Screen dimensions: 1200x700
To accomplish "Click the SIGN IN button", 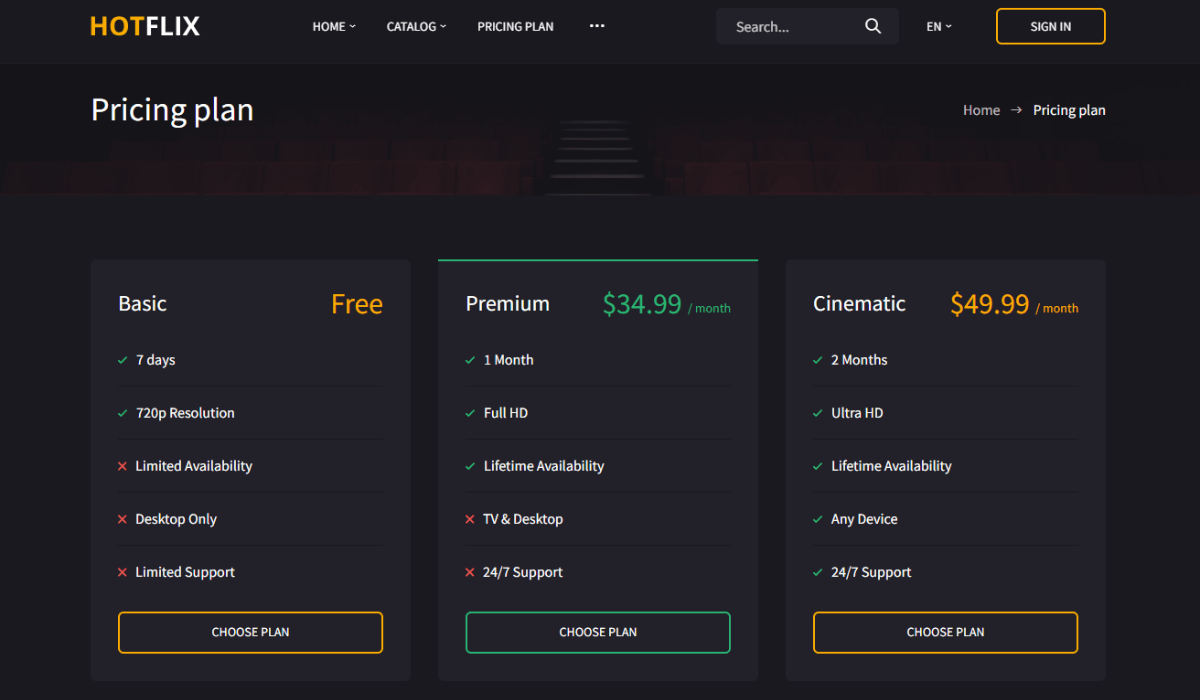I will [1051, 26].
